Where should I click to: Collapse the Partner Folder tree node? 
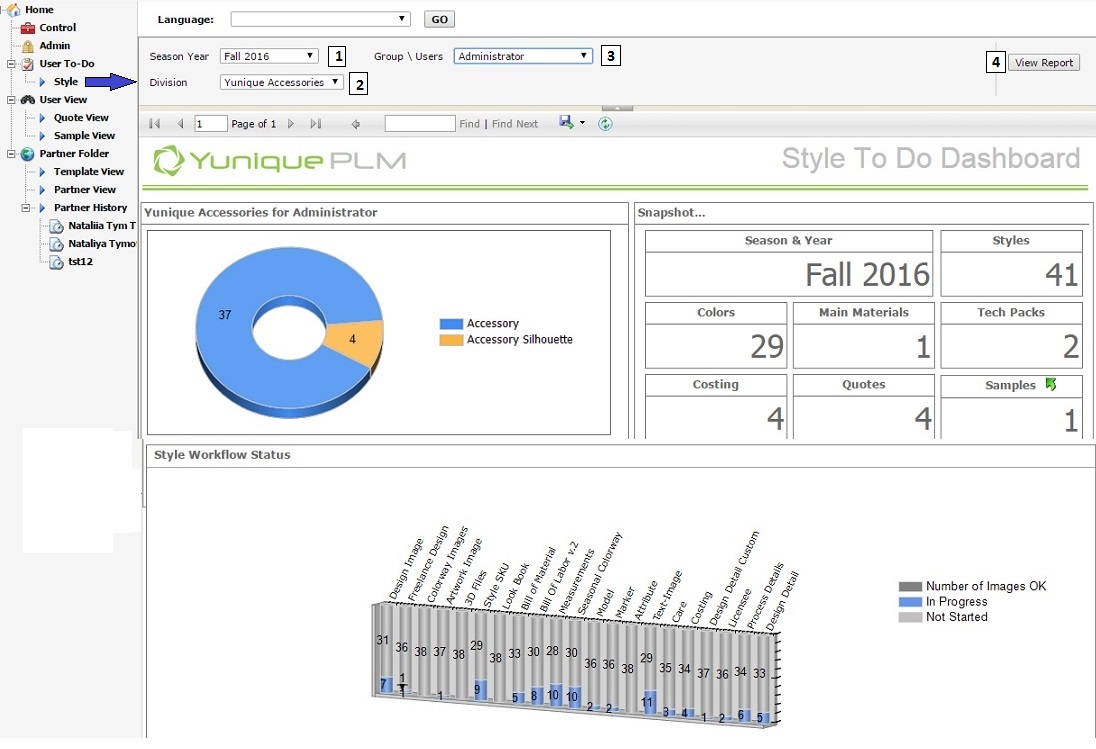(x=11, y=154)
